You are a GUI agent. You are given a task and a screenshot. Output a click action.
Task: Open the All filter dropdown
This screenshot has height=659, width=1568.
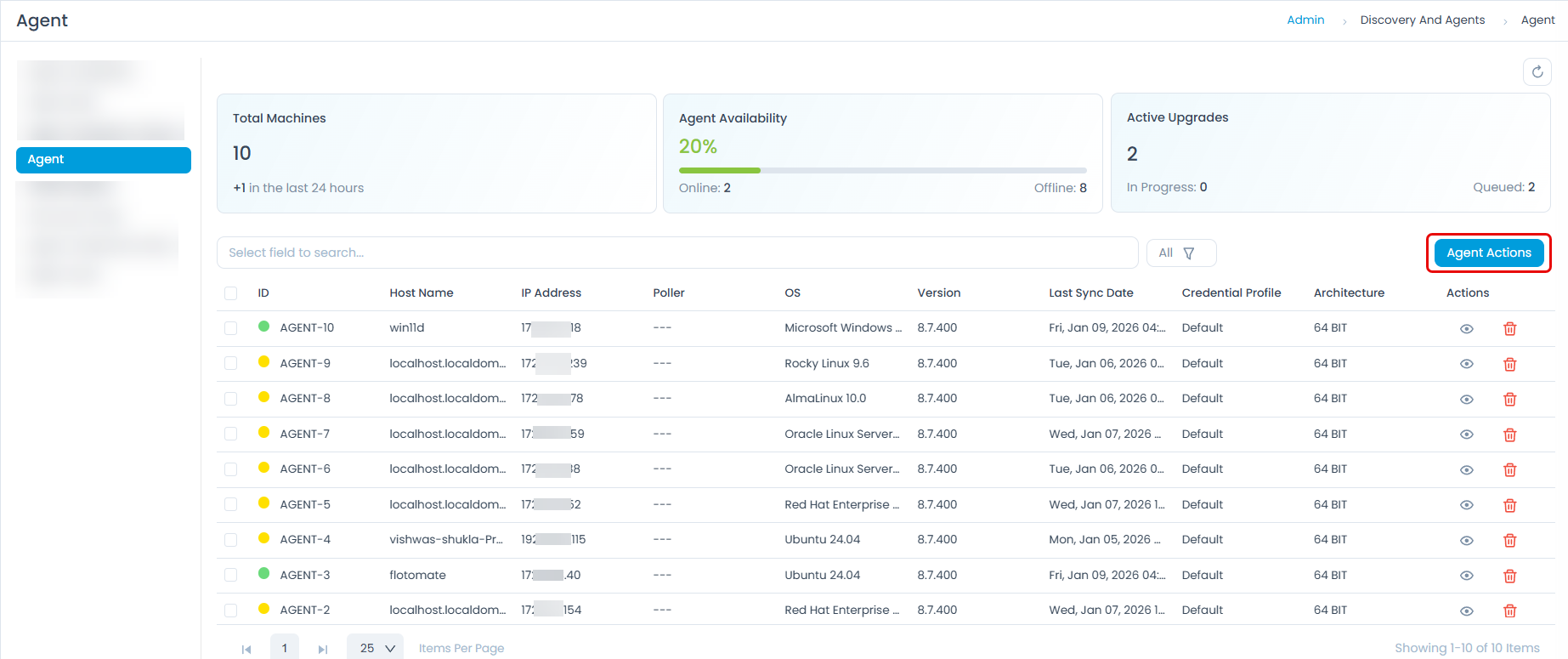1180,253
